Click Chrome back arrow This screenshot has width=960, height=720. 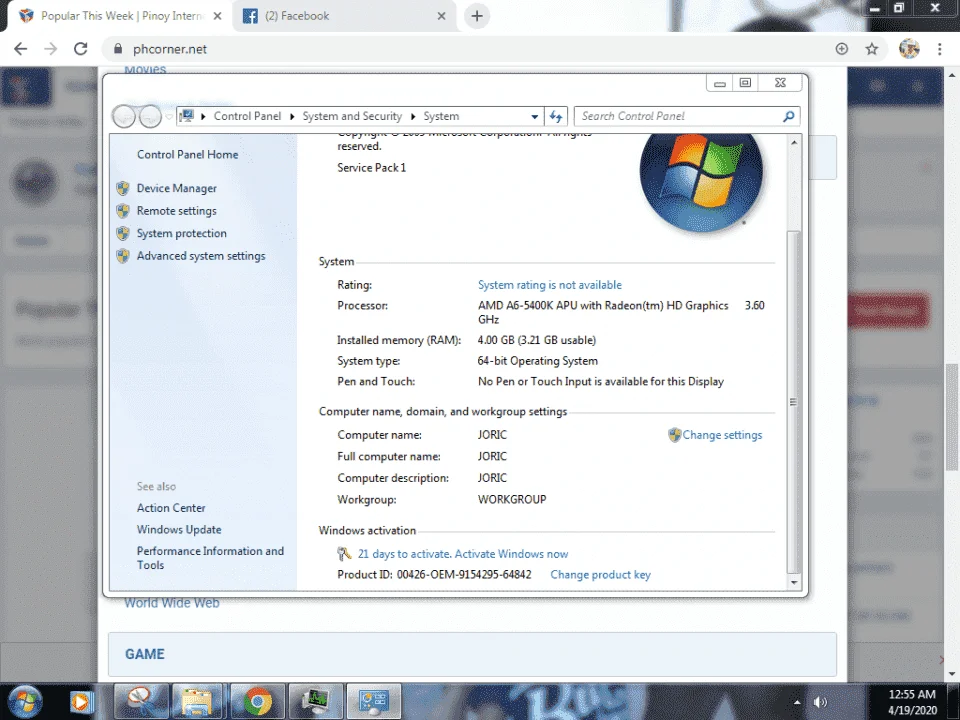[x=20, y=49]
